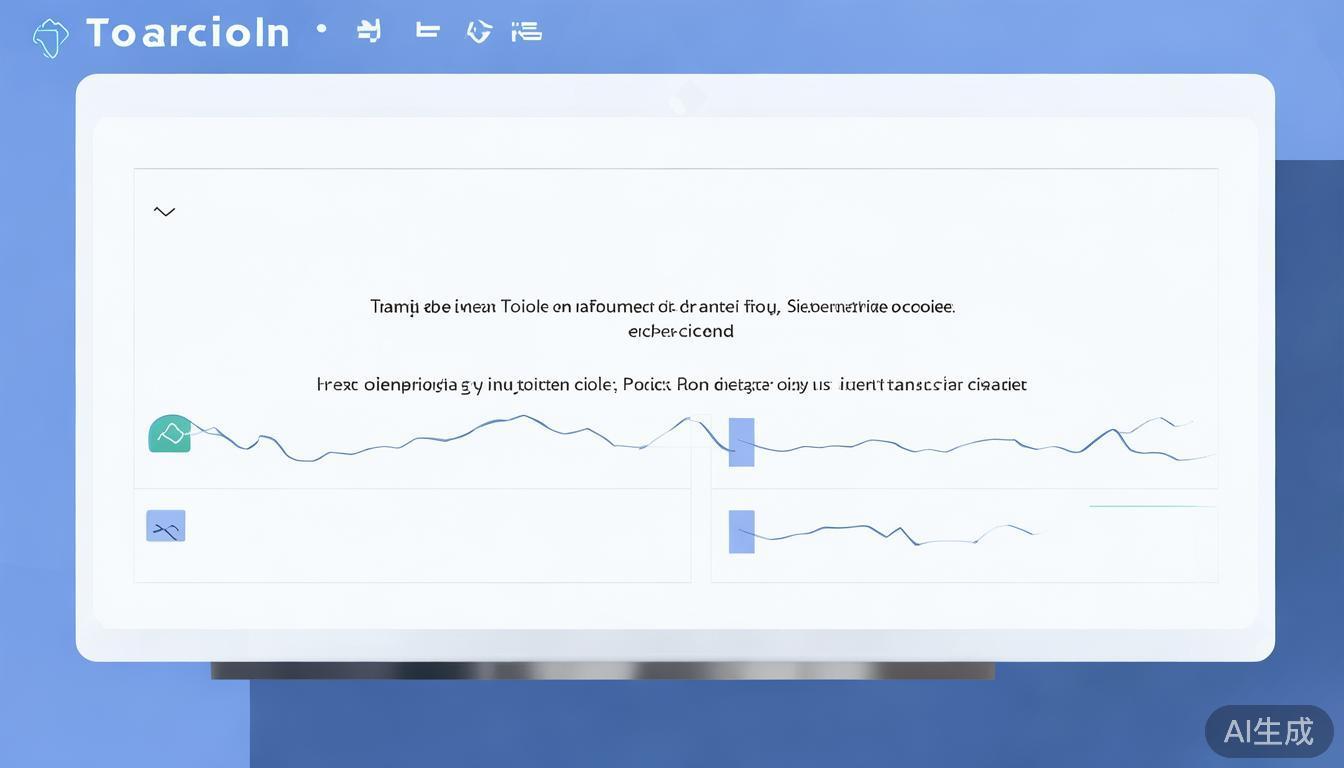Click the gray horizontal bar below the window
This screenshot has width=1344, height=768.
(602, 671)
